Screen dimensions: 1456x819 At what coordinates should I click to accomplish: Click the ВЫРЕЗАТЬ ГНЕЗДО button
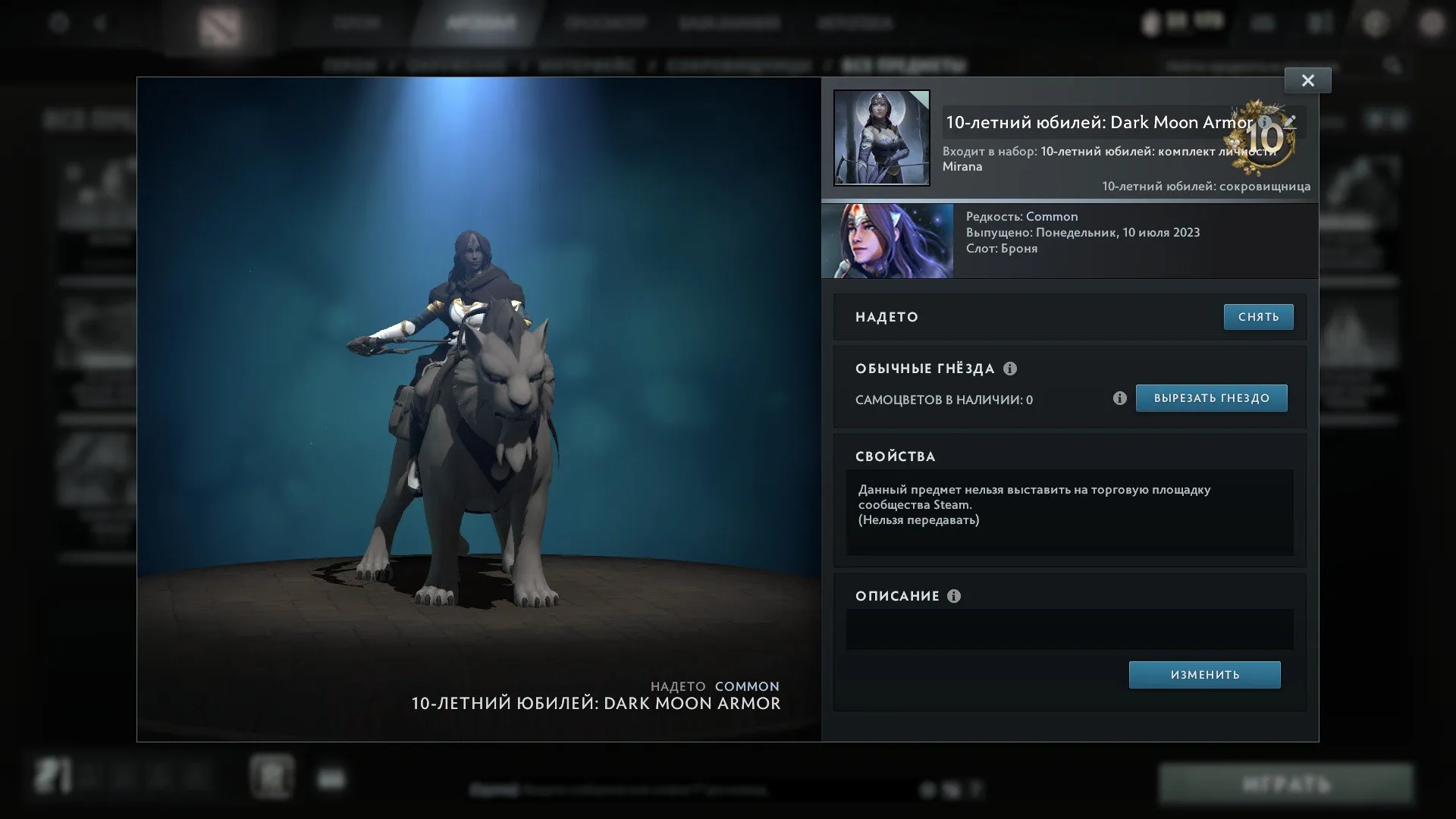click(1211, 398)
